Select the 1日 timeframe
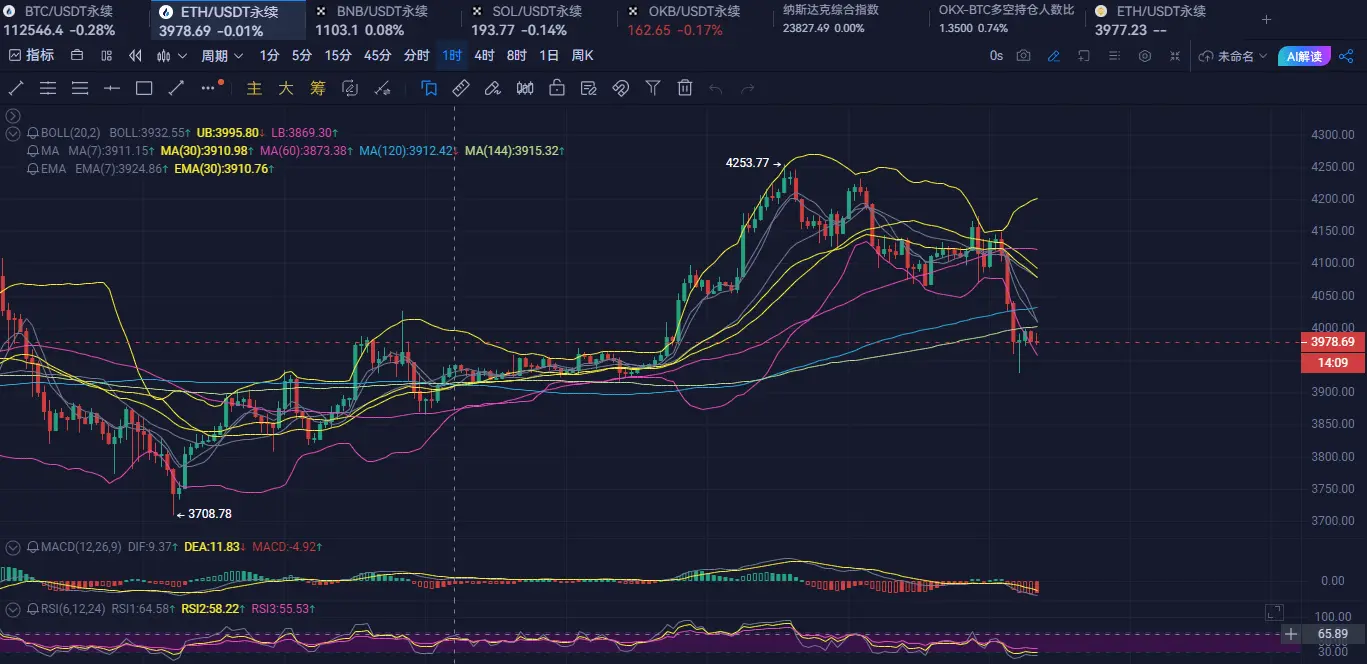Image resolution: width=1367 pixels, height=664 pixels. point(549,56)
